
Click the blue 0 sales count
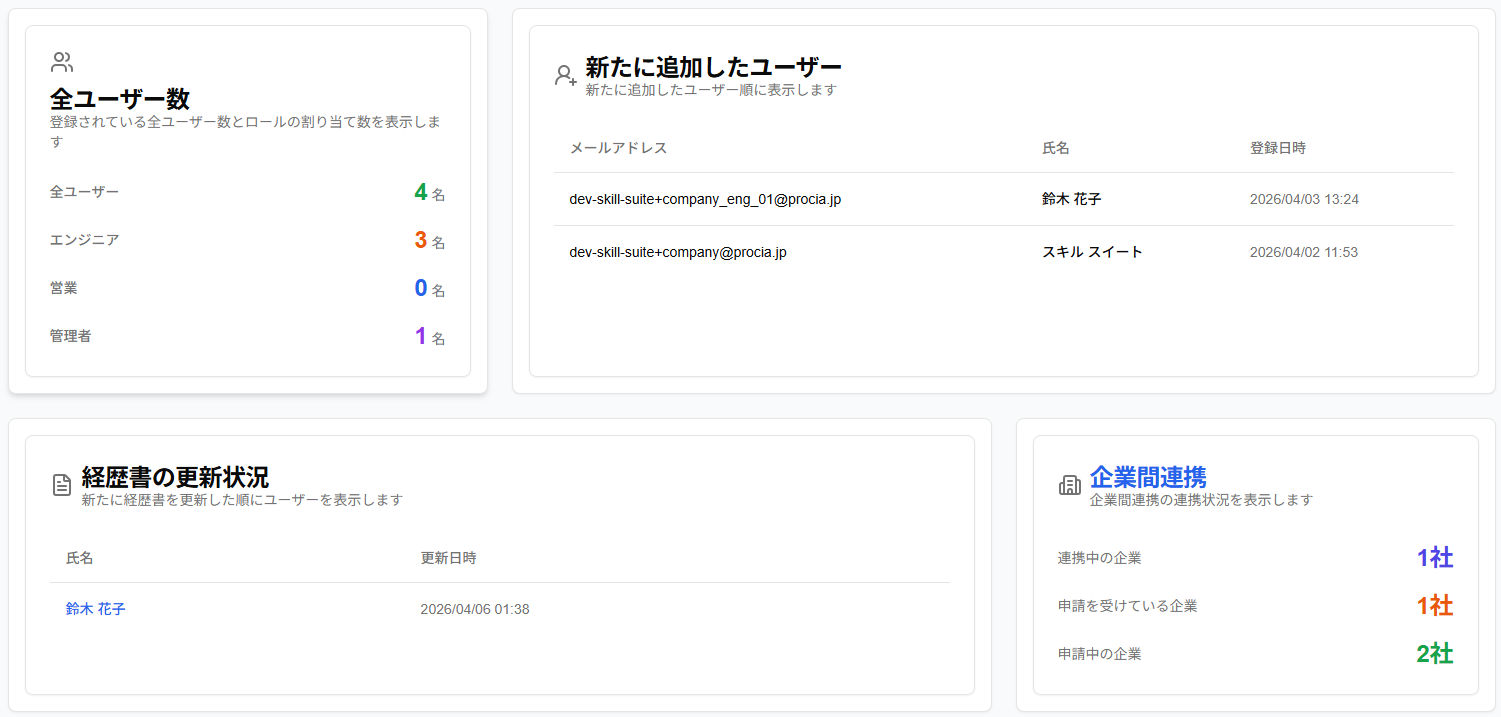[421, 288]
